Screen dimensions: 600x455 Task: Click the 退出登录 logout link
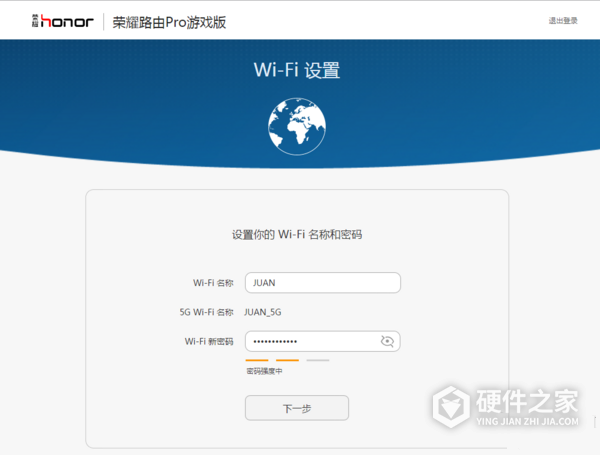click(563, 21)
